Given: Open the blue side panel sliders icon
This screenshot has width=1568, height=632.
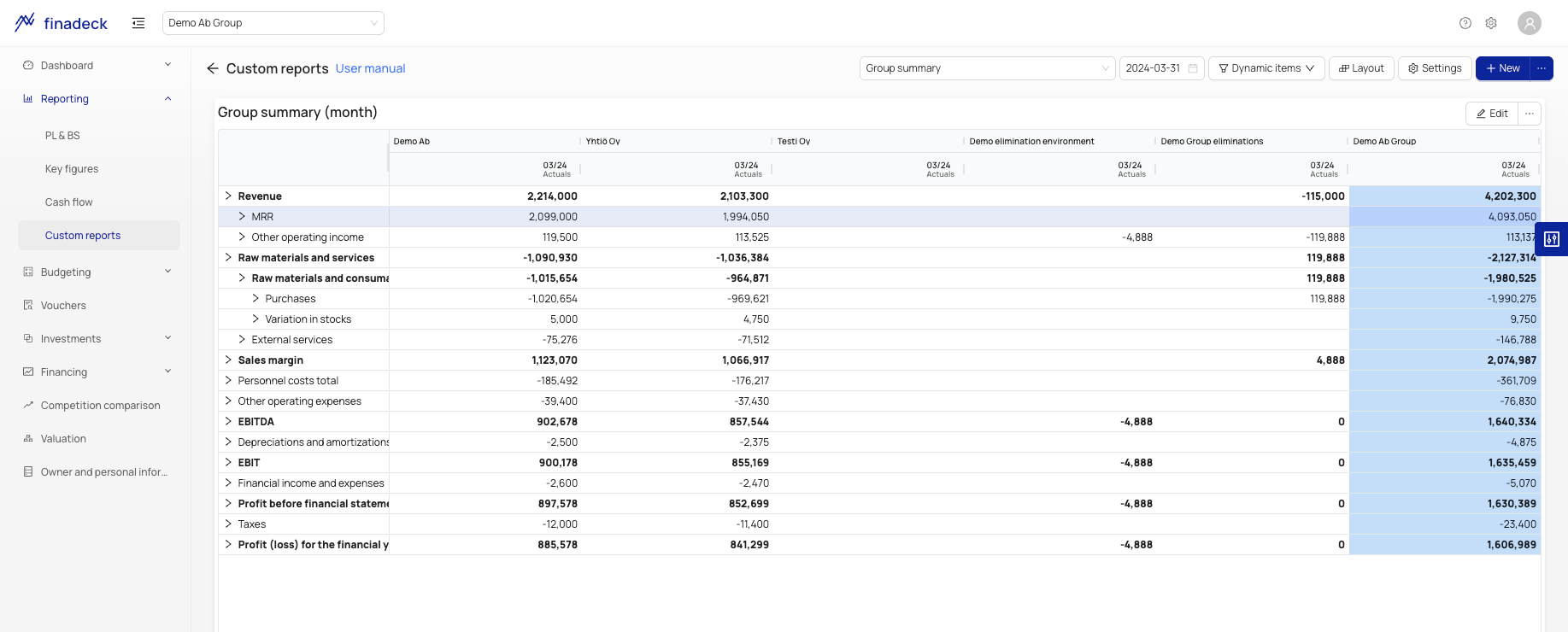Looking at the screenshot, I should [x=1552, y=239].
